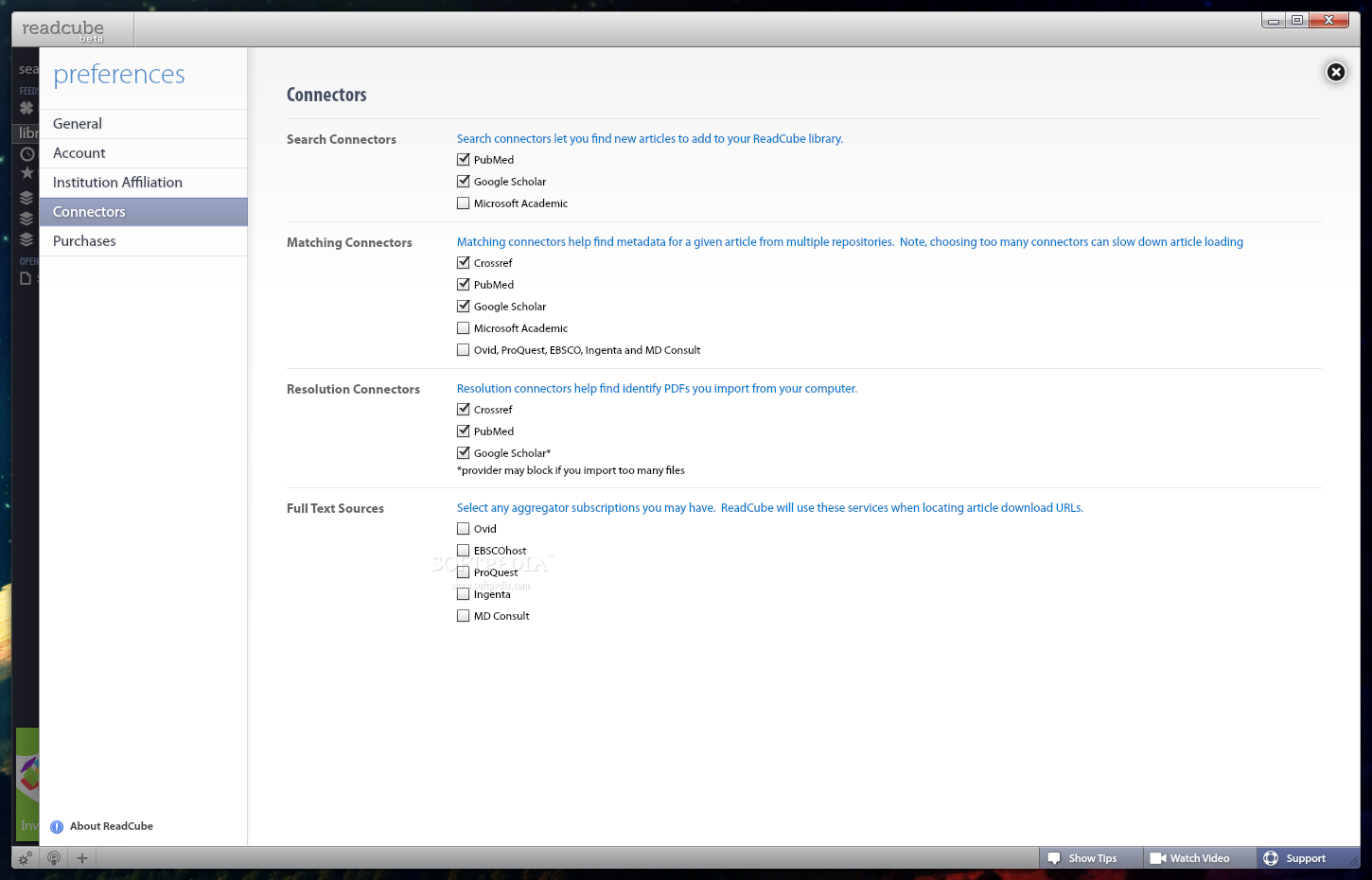The height and width of the screenshot is (880, 1372).
Task: Uncheck PubMed under Search Connectors
Action: coord(464,160)
